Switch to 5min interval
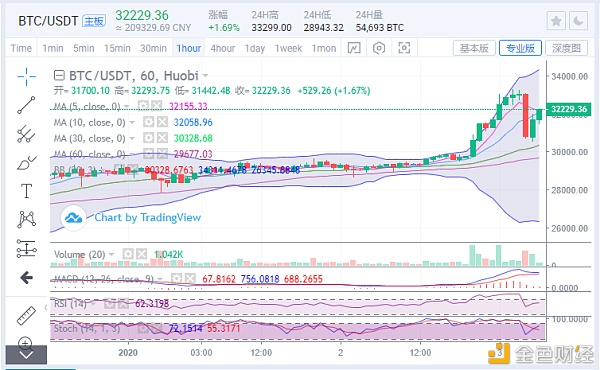 pos(84,49)
